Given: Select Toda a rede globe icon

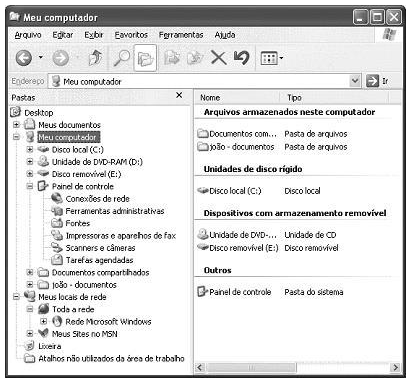Looking at the screenshot, I should click(x=43, y=309).
